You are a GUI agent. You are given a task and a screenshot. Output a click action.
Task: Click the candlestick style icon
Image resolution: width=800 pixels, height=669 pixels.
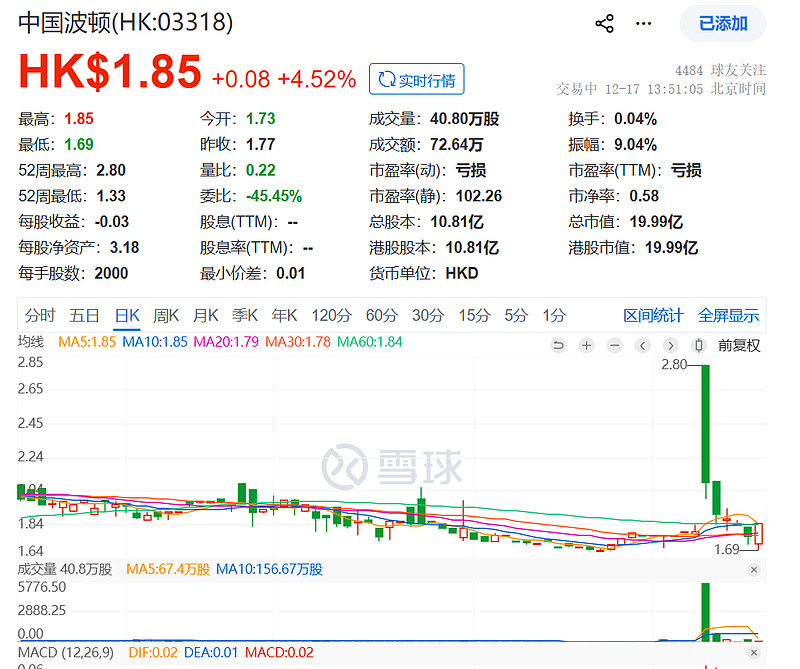pos(699,345)
